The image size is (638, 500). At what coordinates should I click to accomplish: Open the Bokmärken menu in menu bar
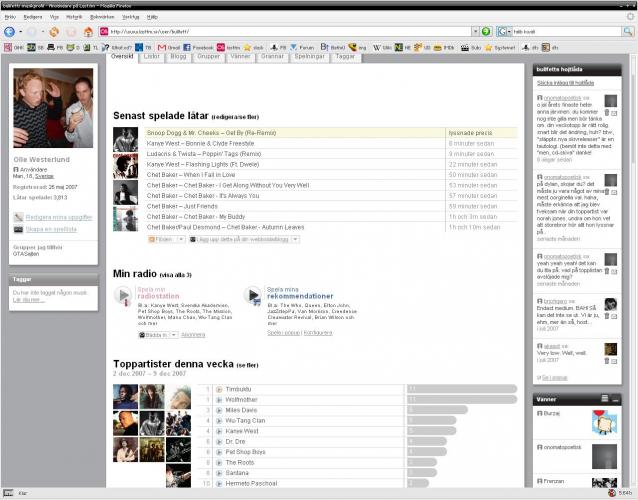102,17
